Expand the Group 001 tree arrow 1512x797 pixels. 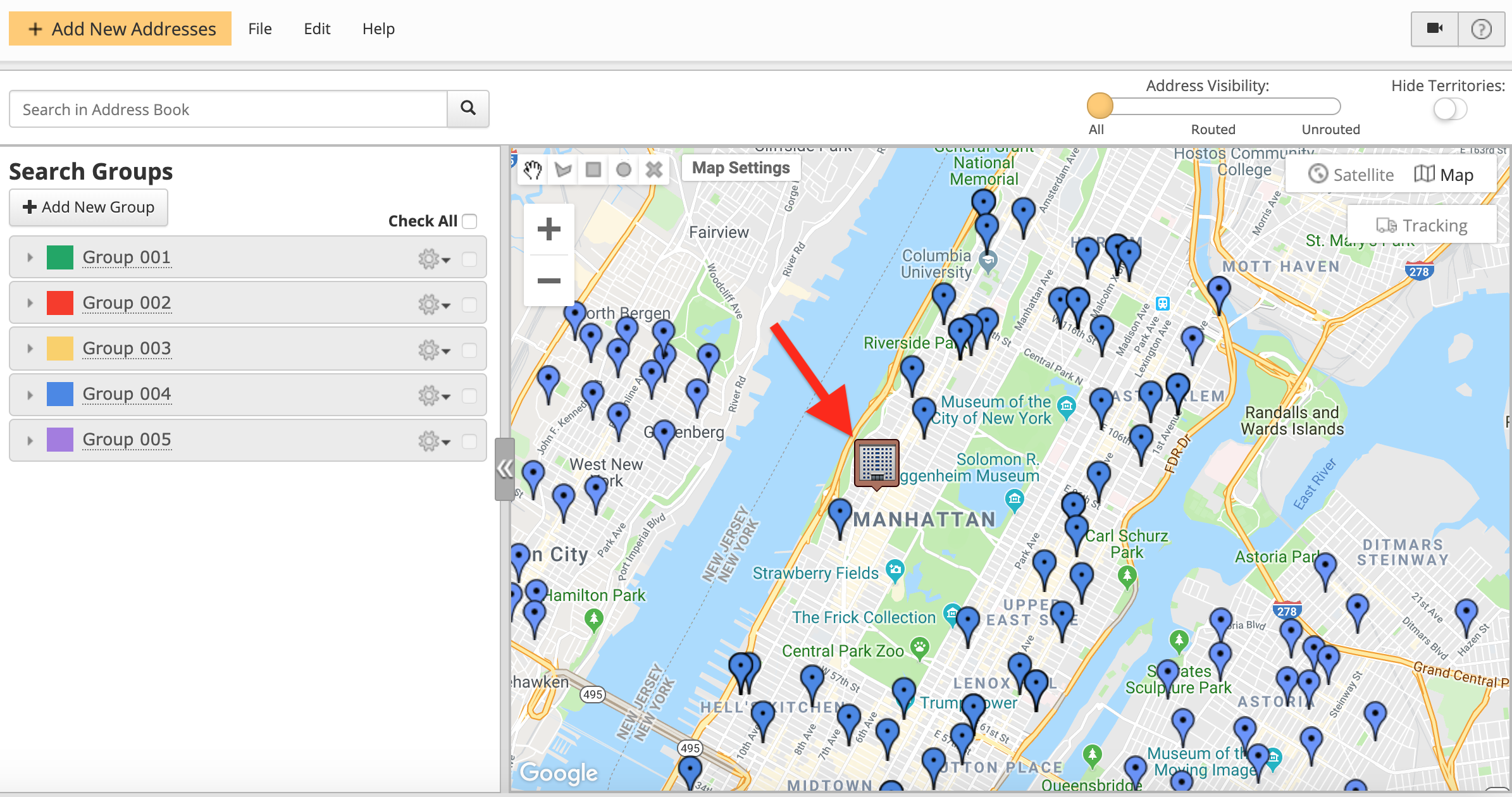point(30,257)
